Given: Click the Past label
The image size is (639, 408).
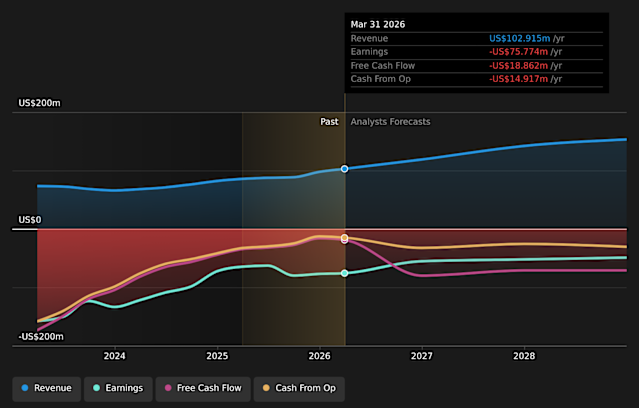Looking at the screenshot, I should pos(329,122).
